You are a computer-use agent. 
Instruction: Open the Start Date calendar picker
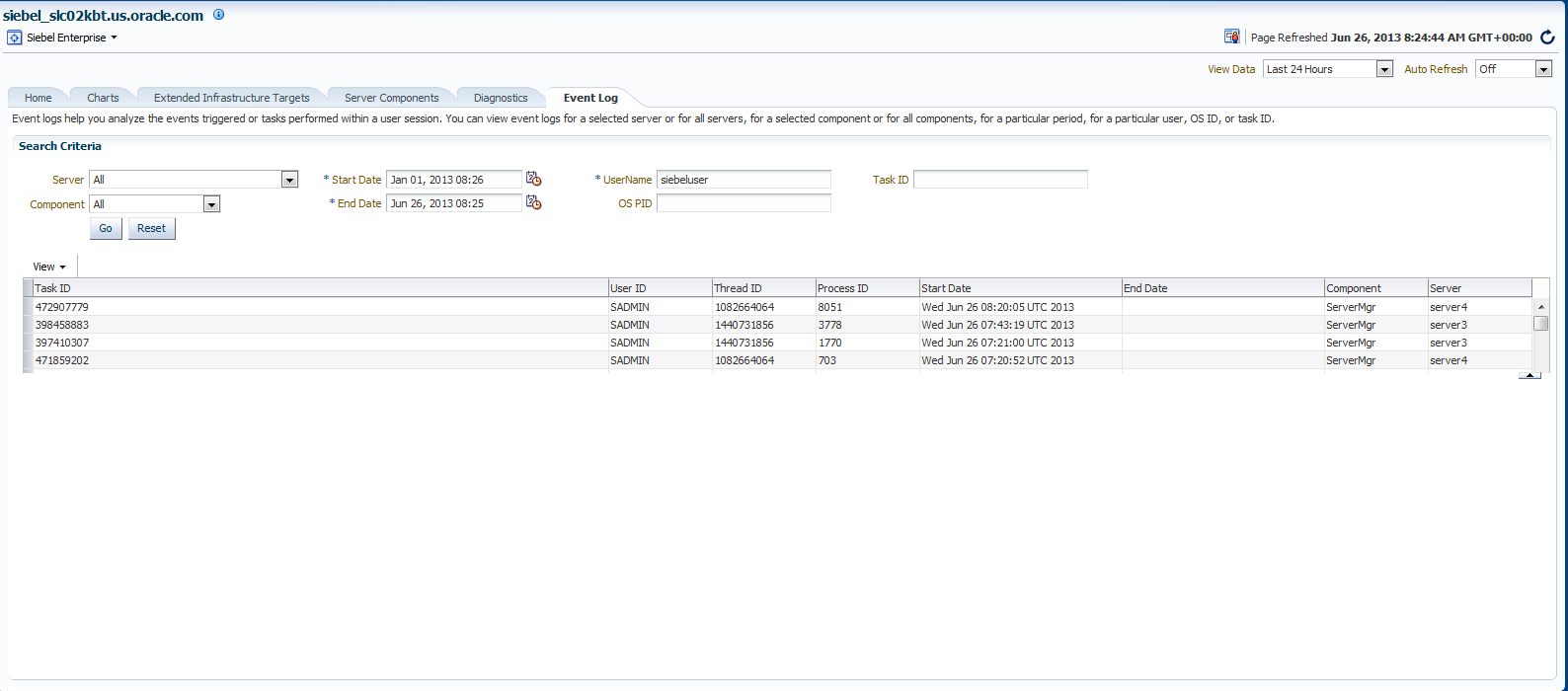(533, 179)
